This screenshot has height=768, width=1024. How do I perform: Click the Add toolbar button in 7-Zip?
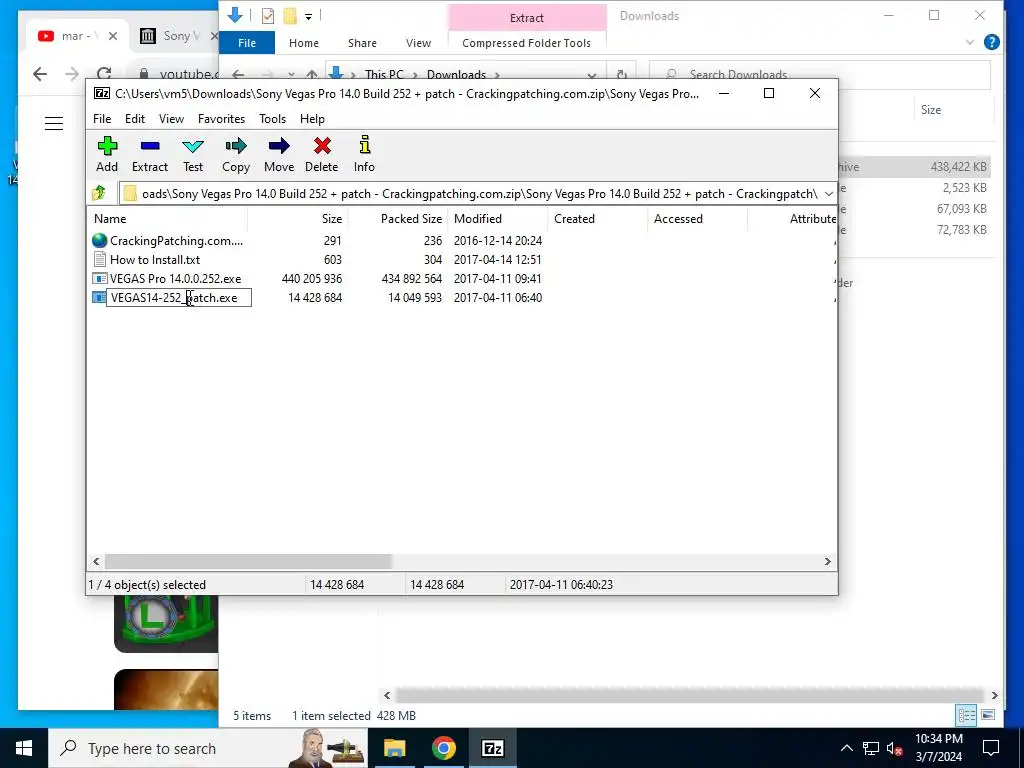[107, 155]
